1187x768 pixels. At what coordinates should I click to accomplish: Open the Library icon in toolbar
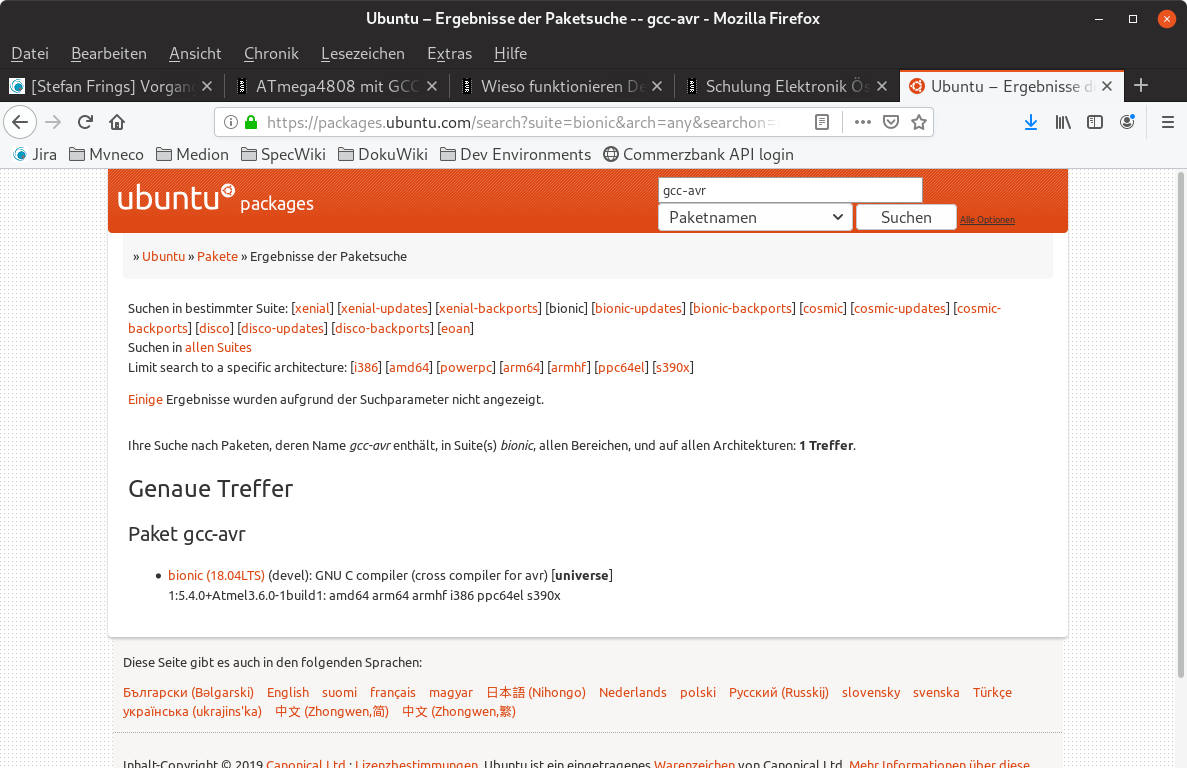coord(1063,122)
